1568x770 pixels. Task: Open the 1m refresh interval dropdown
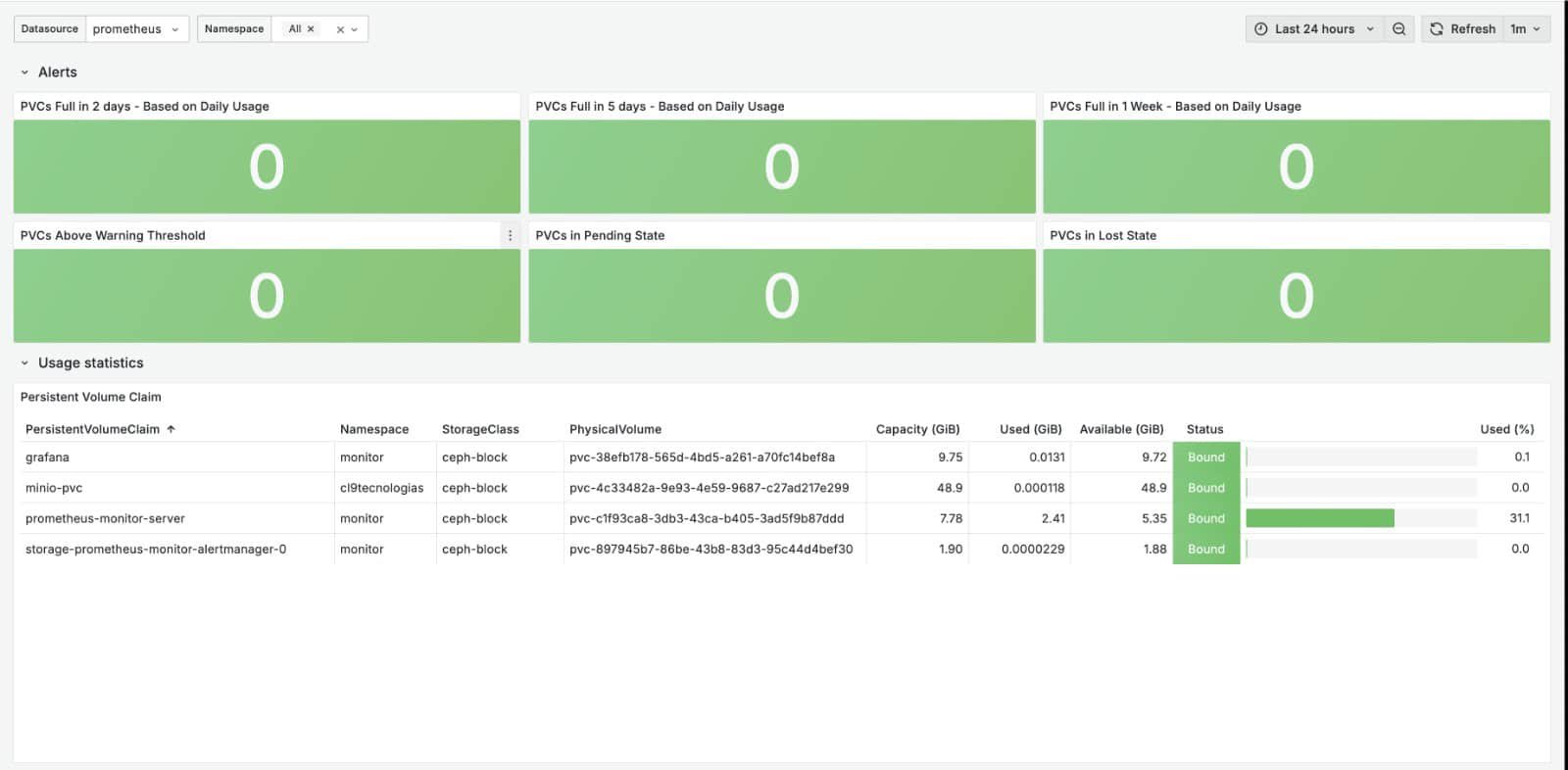tap(1525, 29)
